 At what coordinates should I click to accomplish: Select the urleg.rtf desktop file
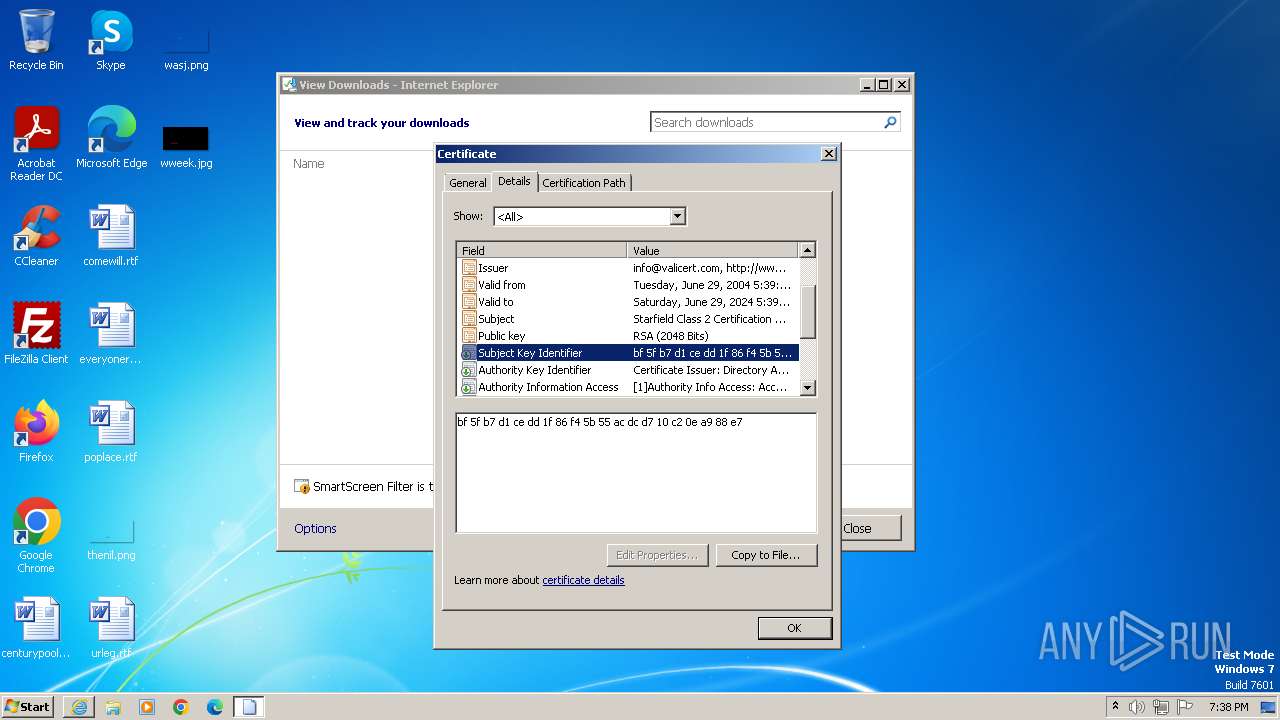(x=111, y=628)
